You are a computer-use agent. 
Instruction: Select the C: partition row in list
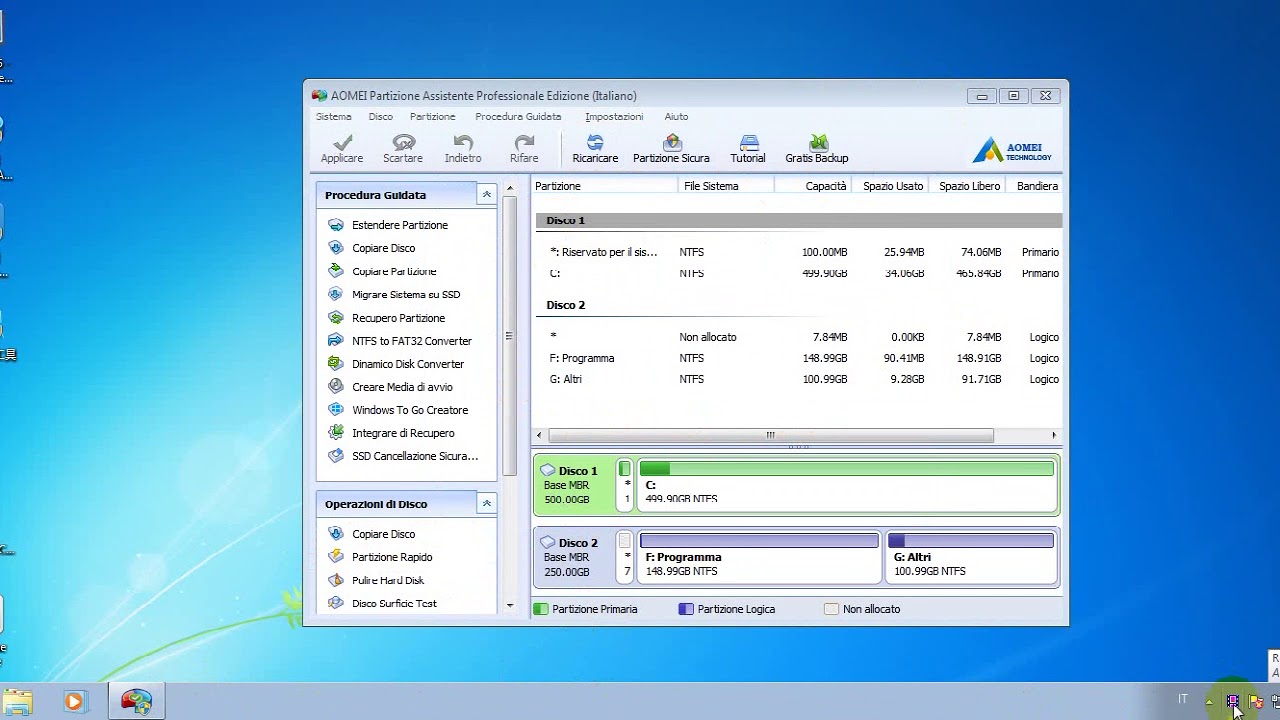tap(797, 273)
